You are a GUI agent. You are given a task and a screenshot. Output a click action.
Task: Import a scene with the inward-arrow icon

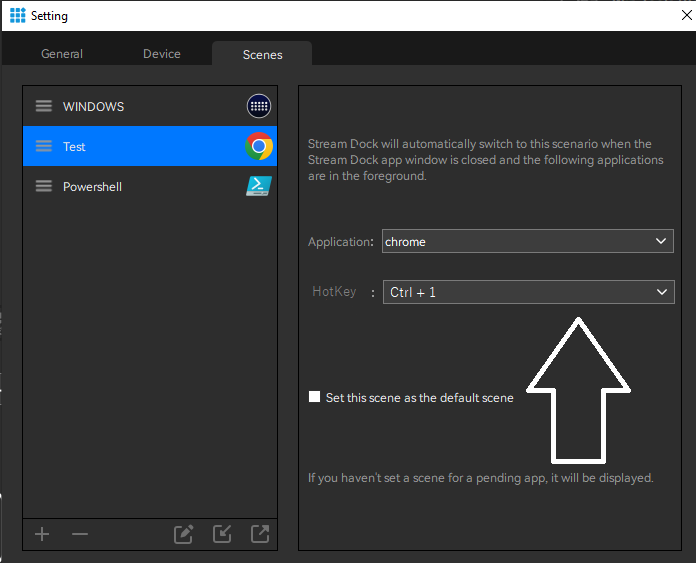222,534
